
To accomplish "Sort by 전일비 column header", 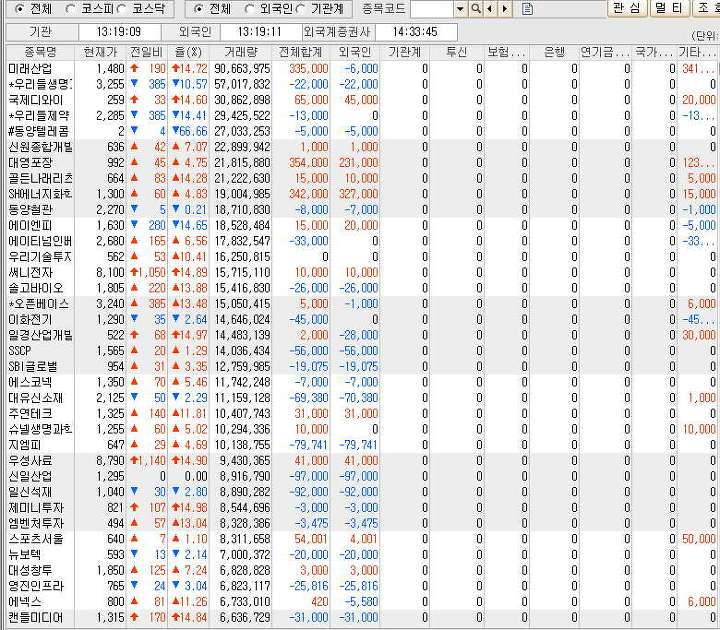I will pos(147,52).
